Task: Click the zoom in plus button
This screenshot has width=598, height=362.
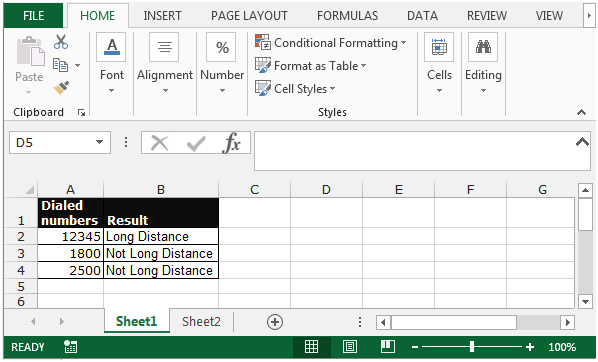Action: pyautogui.click(x=529, y=347)
